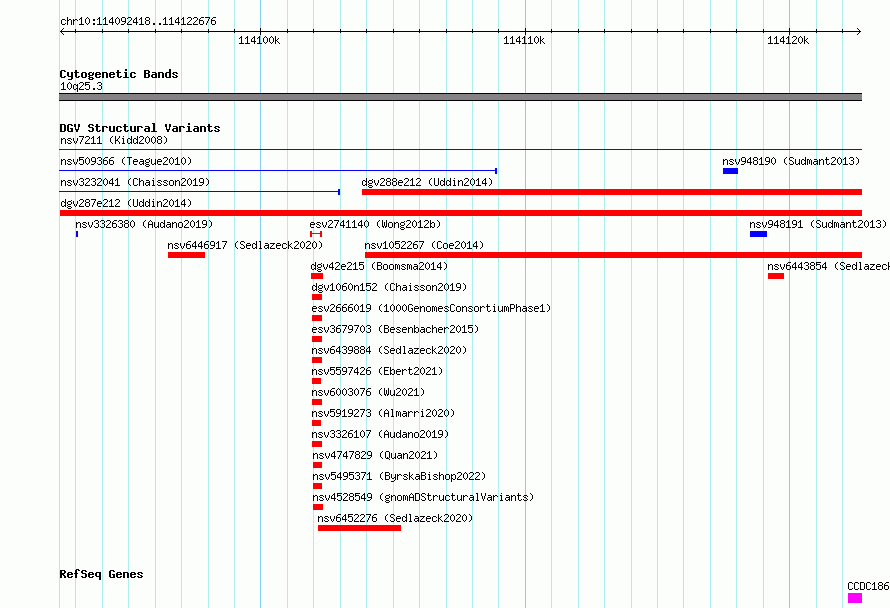Screen dimensions: 890x608
Task: Click the ruler's left arrow end
Action: (x=63, y=31)
